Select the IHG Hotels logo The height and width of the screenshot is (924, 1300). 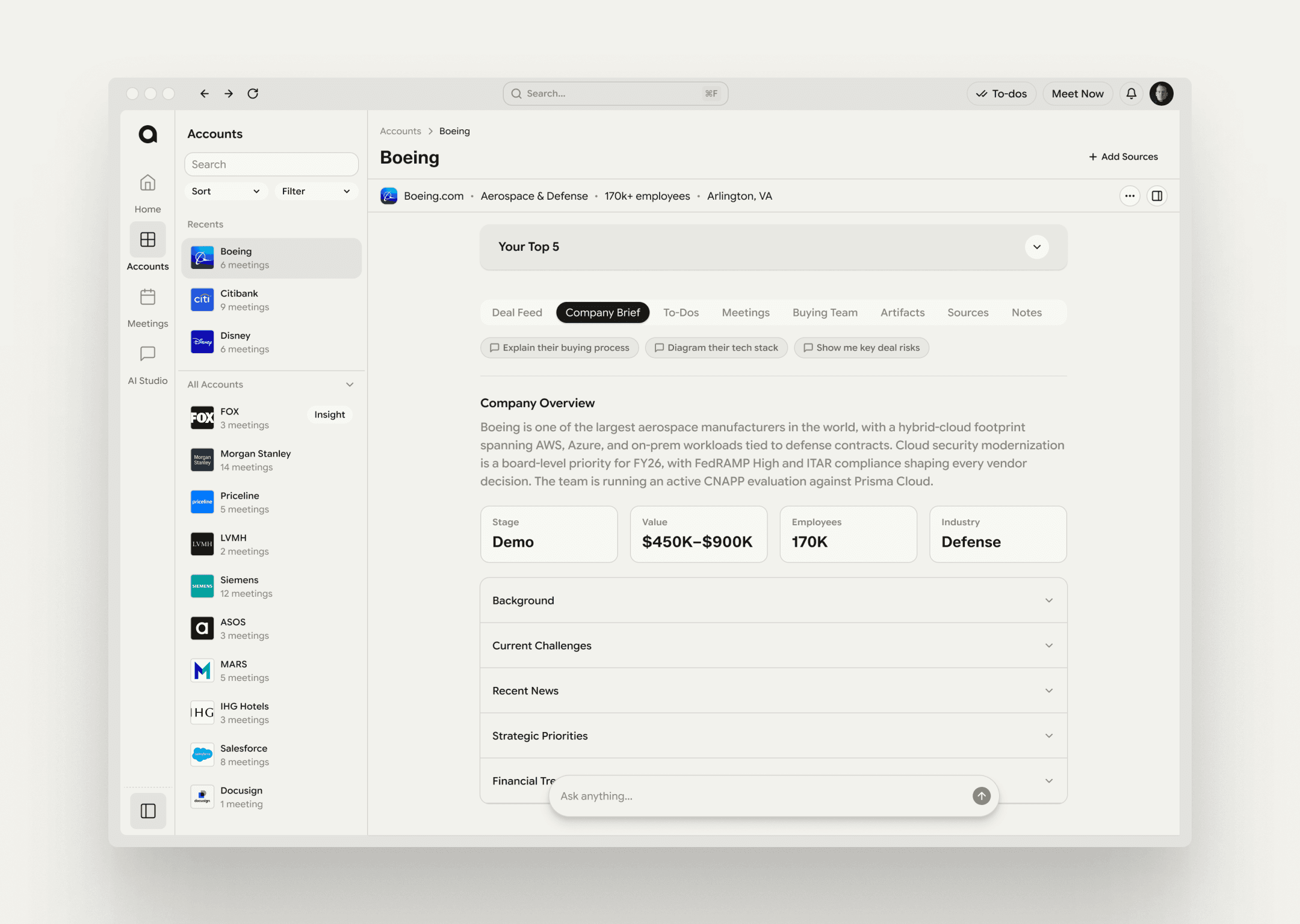coord(202,712)
